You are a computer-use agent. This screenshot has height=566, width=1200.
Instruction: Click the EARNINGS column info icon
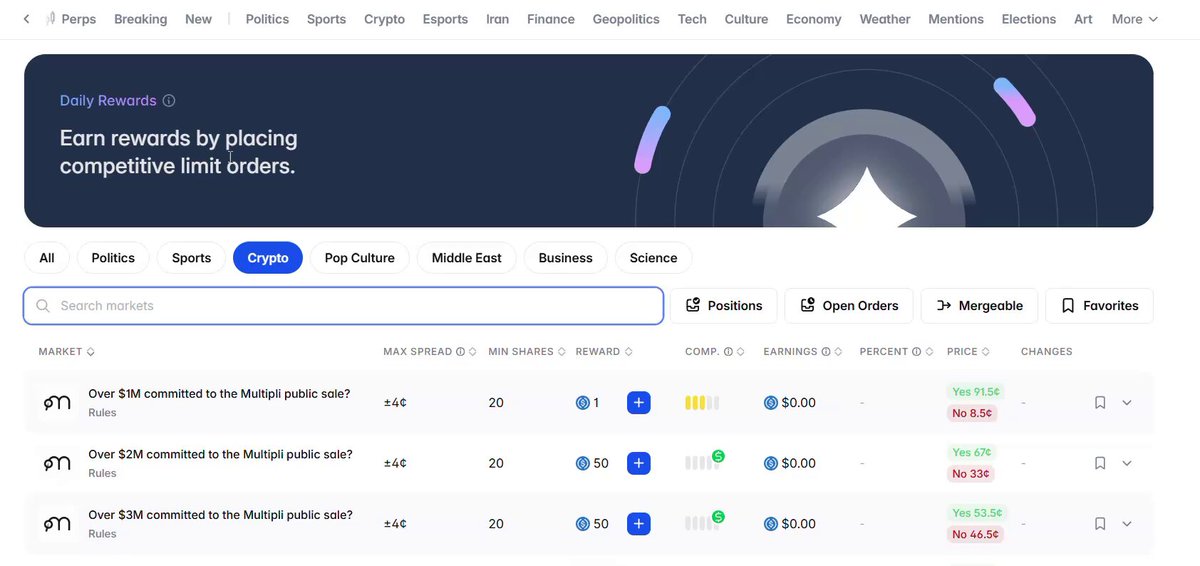826,352
